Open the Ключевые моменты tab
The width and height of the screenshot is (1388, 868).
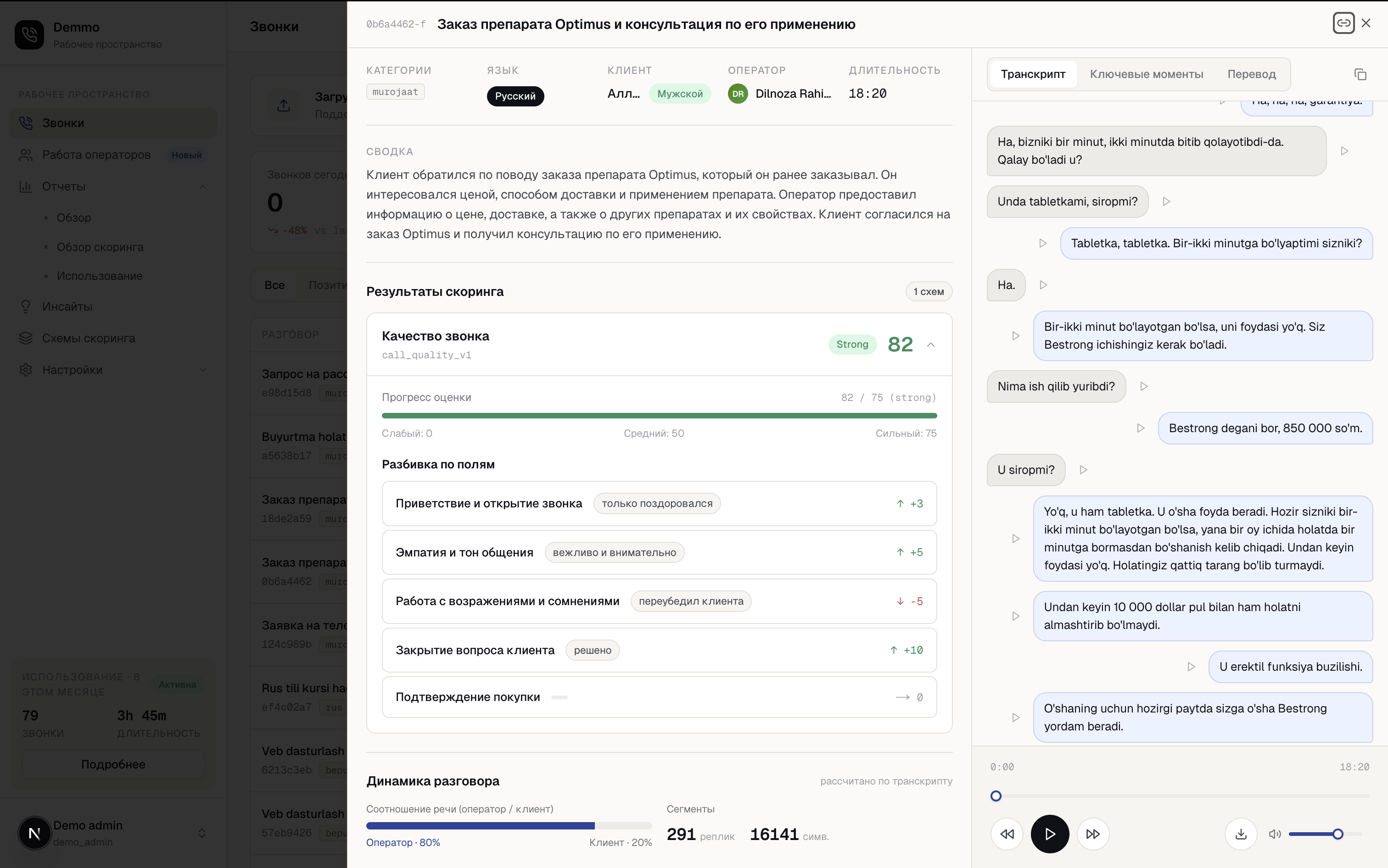1146,74
